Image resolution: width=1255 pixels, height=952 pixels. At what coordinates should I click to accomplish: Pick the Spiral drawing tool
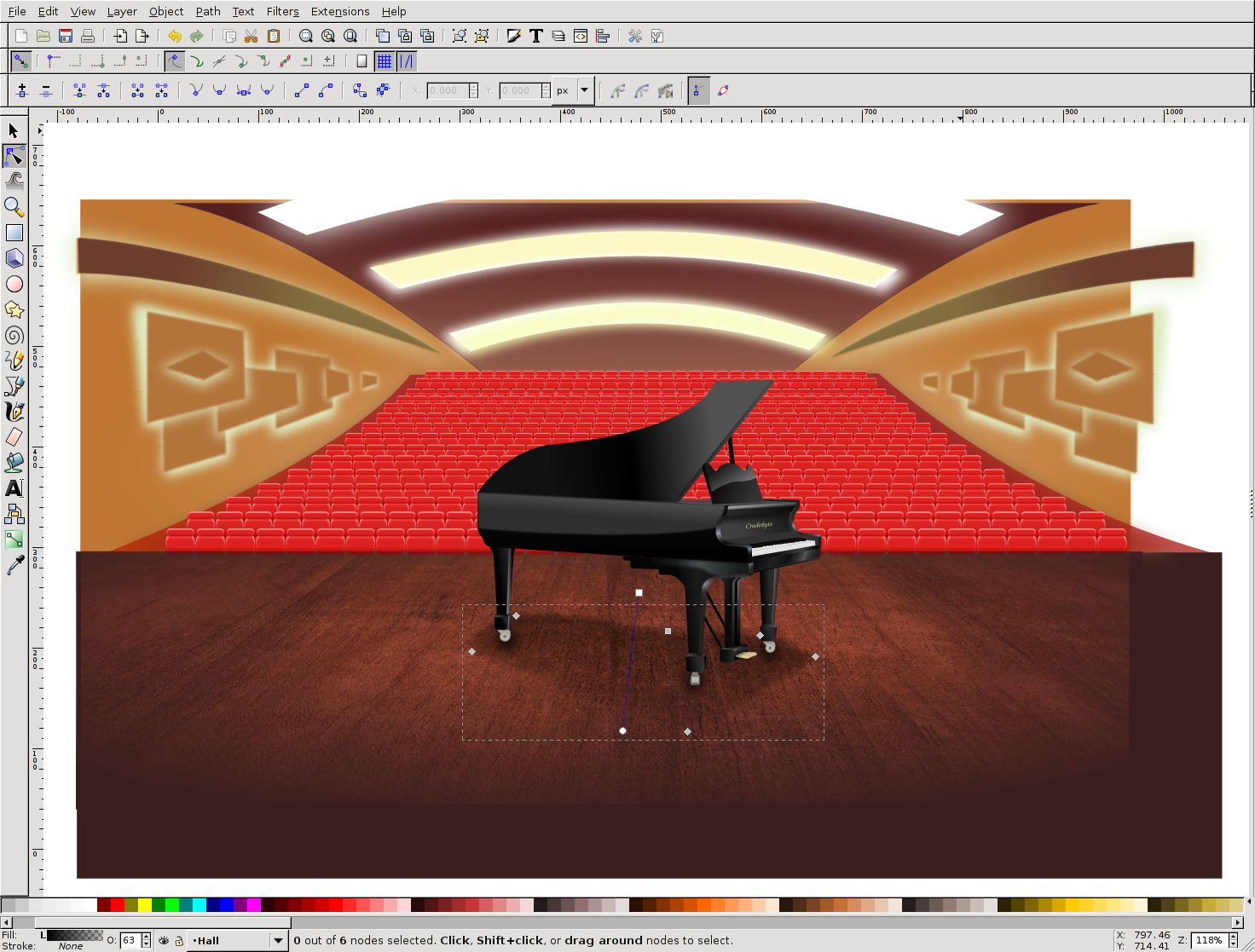point(14,335)
